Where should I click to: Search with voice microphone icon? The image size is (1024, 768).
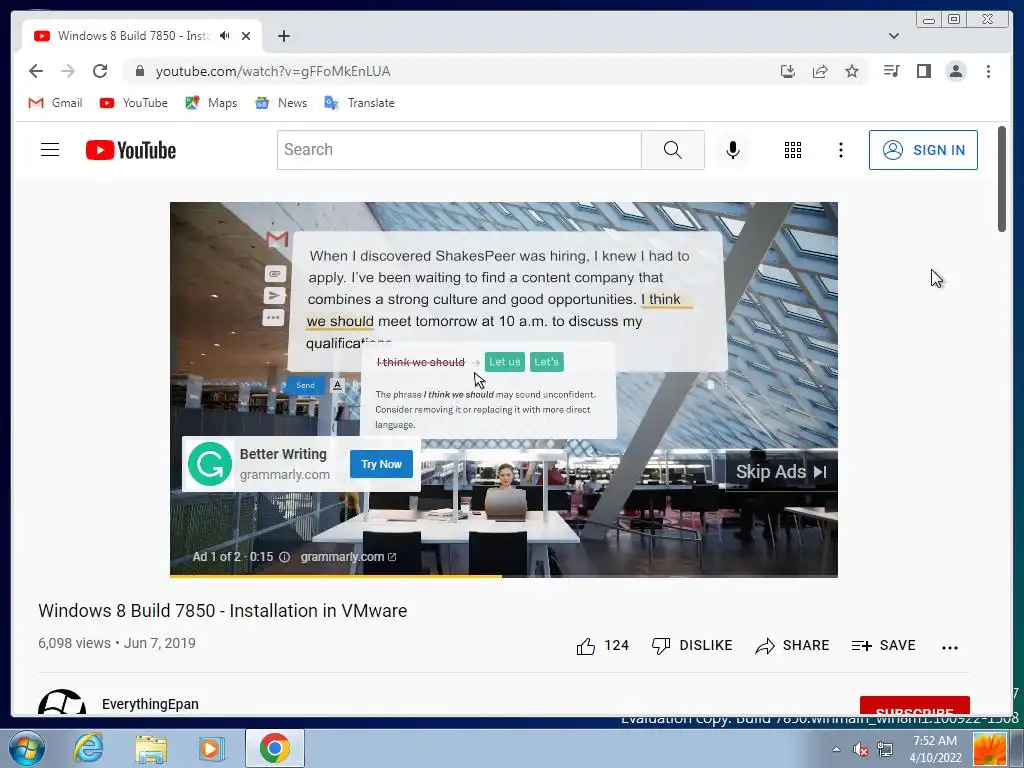click(x=733, y=150)
